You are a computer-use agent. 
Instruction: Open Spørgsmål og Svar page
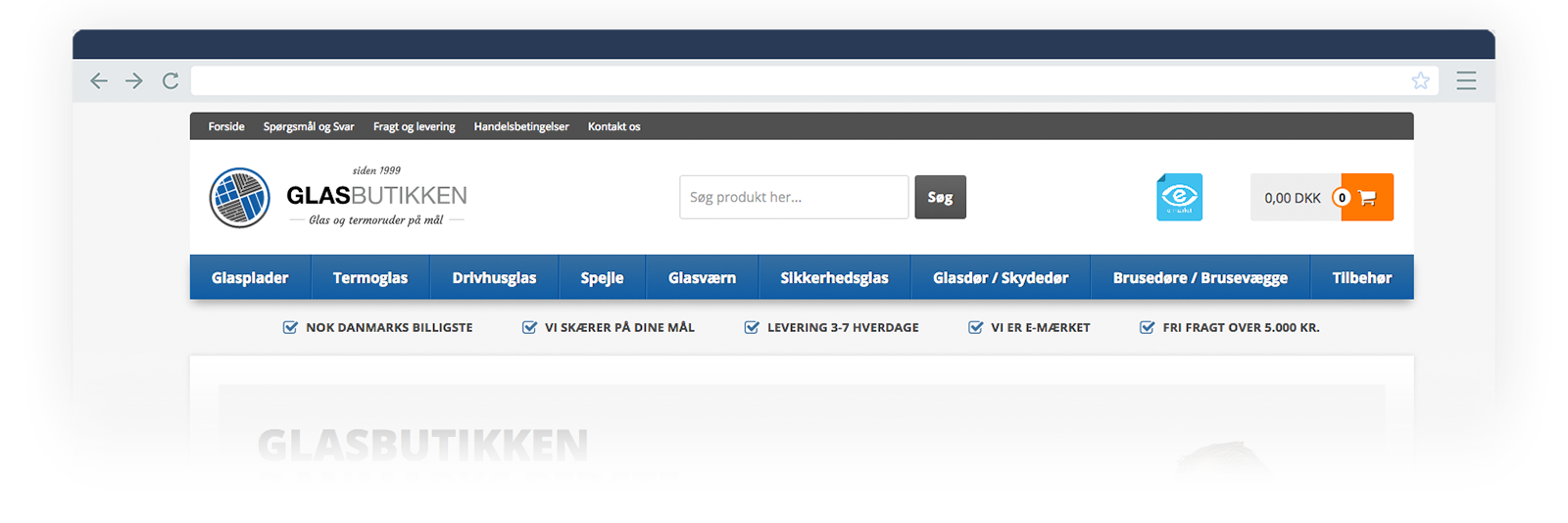309,126
